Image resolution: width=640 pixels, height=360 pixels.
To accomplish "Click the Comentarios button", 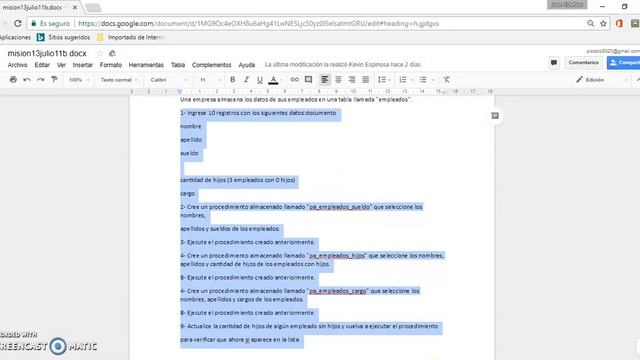I will pos(584,62).
